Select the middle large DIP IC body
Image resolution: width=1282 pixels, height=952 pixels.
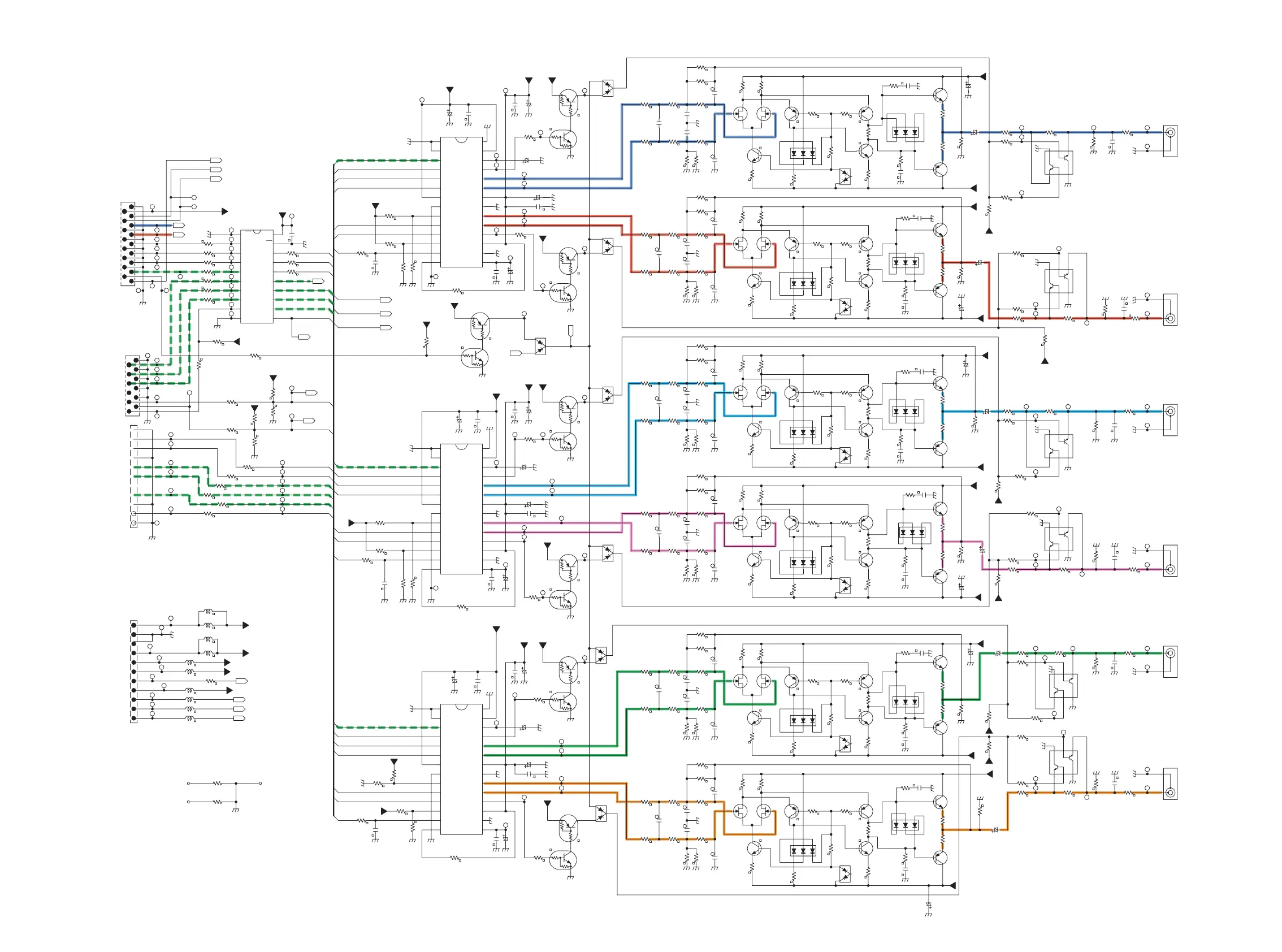tap(461, 509)
